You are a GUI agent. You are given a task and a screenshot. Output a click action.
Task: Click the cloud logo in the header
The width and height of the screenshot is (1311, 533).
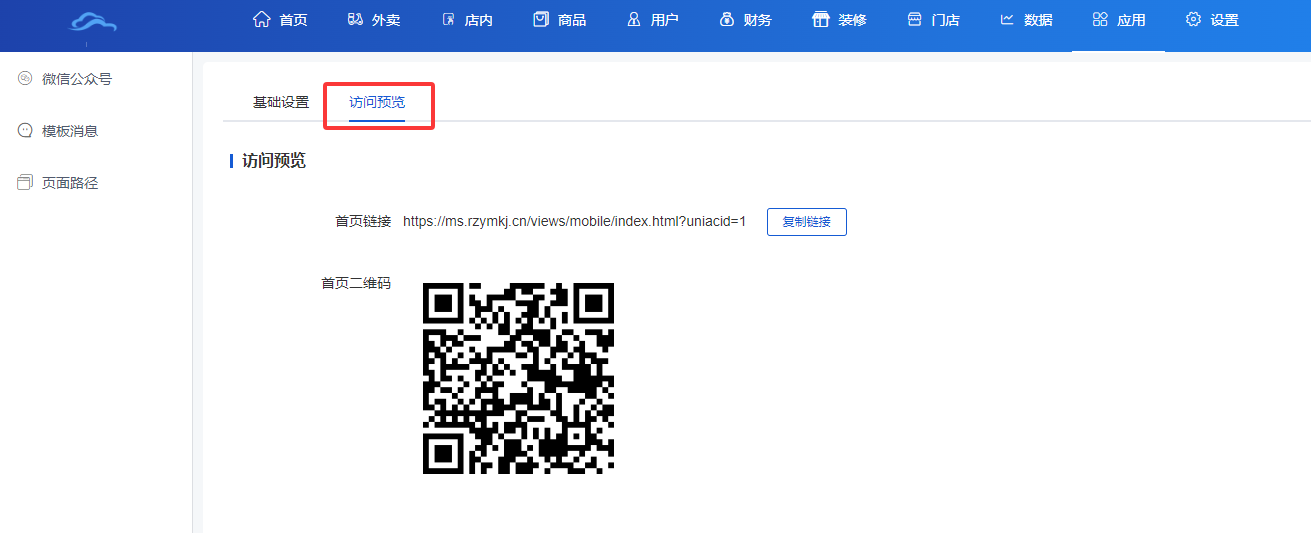click(92, 22)
